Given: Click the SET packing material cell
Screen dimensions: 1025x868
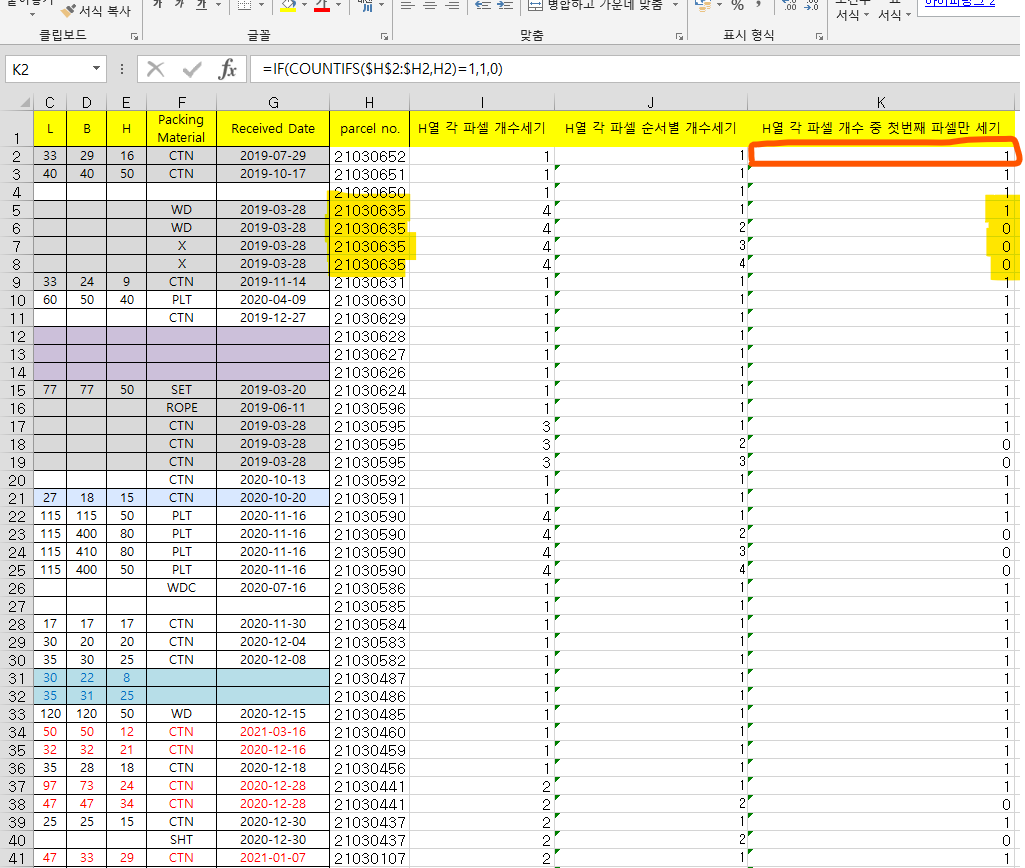Looking at the screenshot, I should [x=181, y=390].
